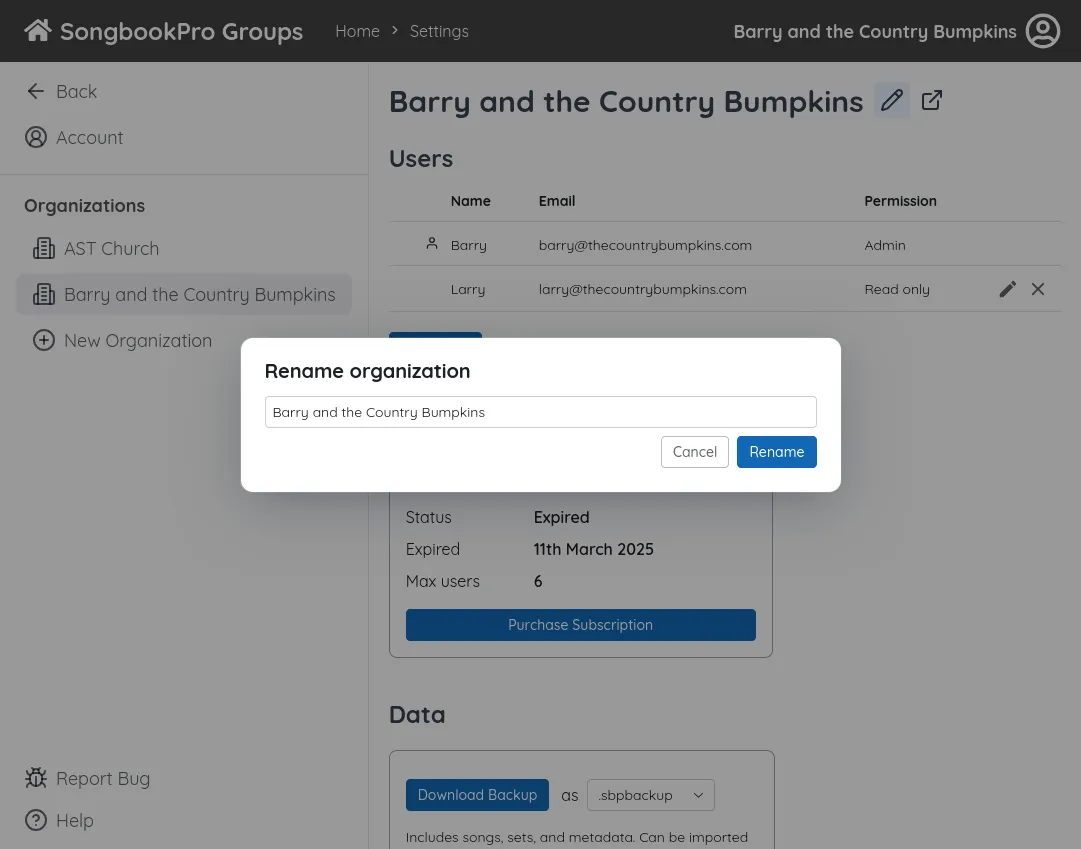Click the user icon next to Barry's row
This screenshot has width=1081, height=849.
click(x=432, y=242)
